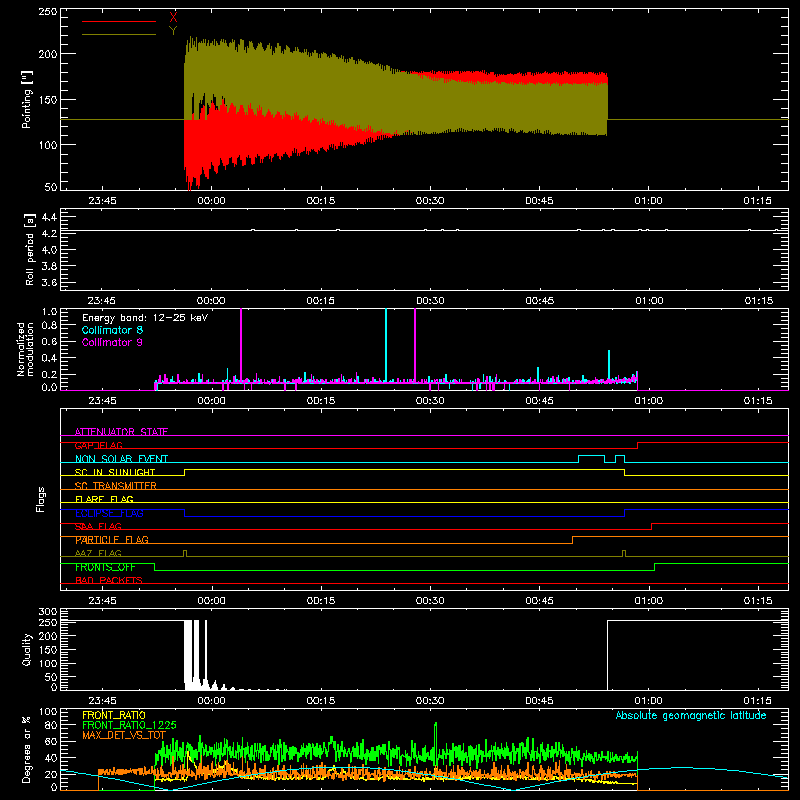
Task: Click the SAA_FLAG rising step after 01:00
Action: (652, 527)
